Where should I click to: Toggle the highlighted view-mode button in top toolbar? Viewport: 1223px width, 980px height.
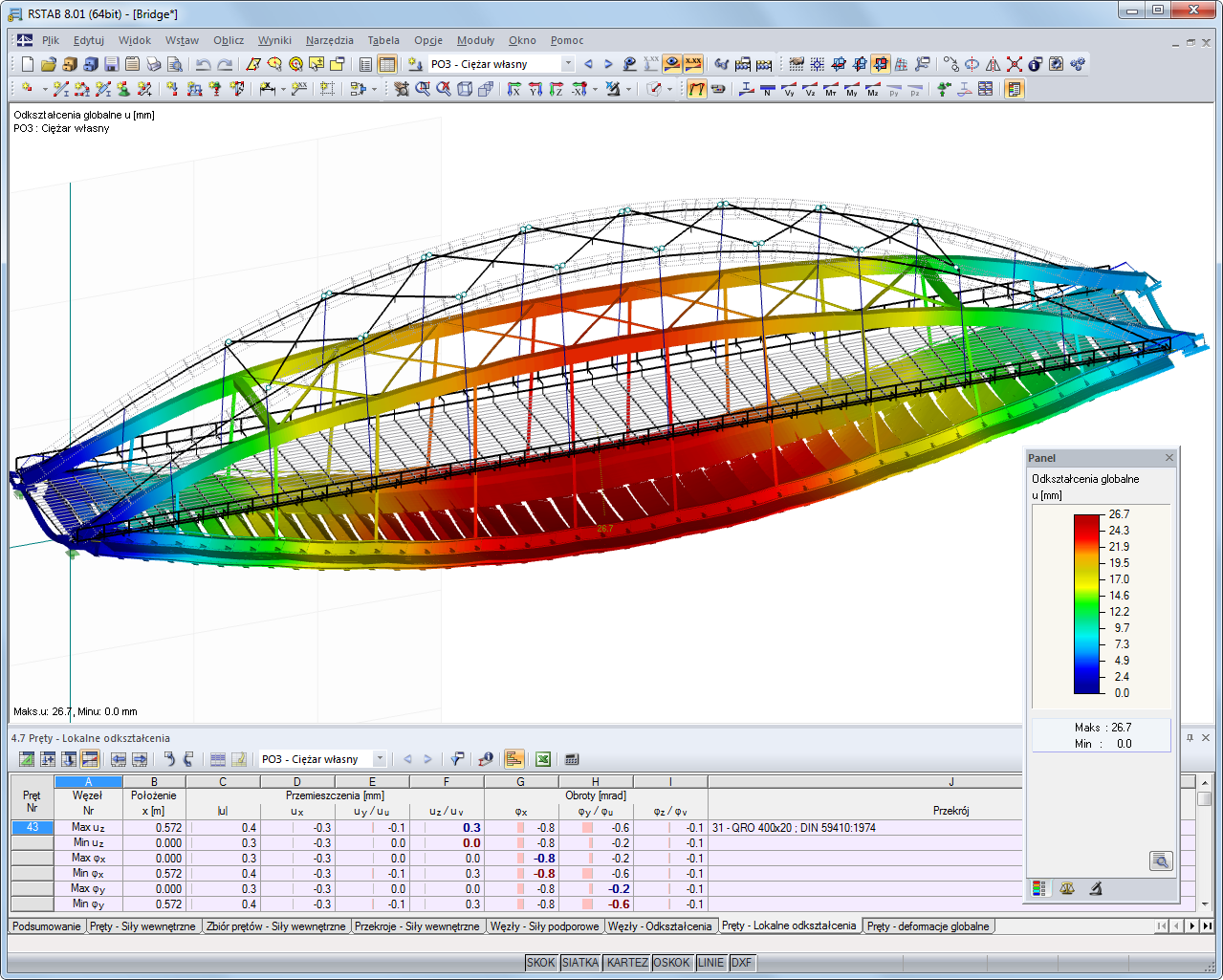(x=881, y=64)
